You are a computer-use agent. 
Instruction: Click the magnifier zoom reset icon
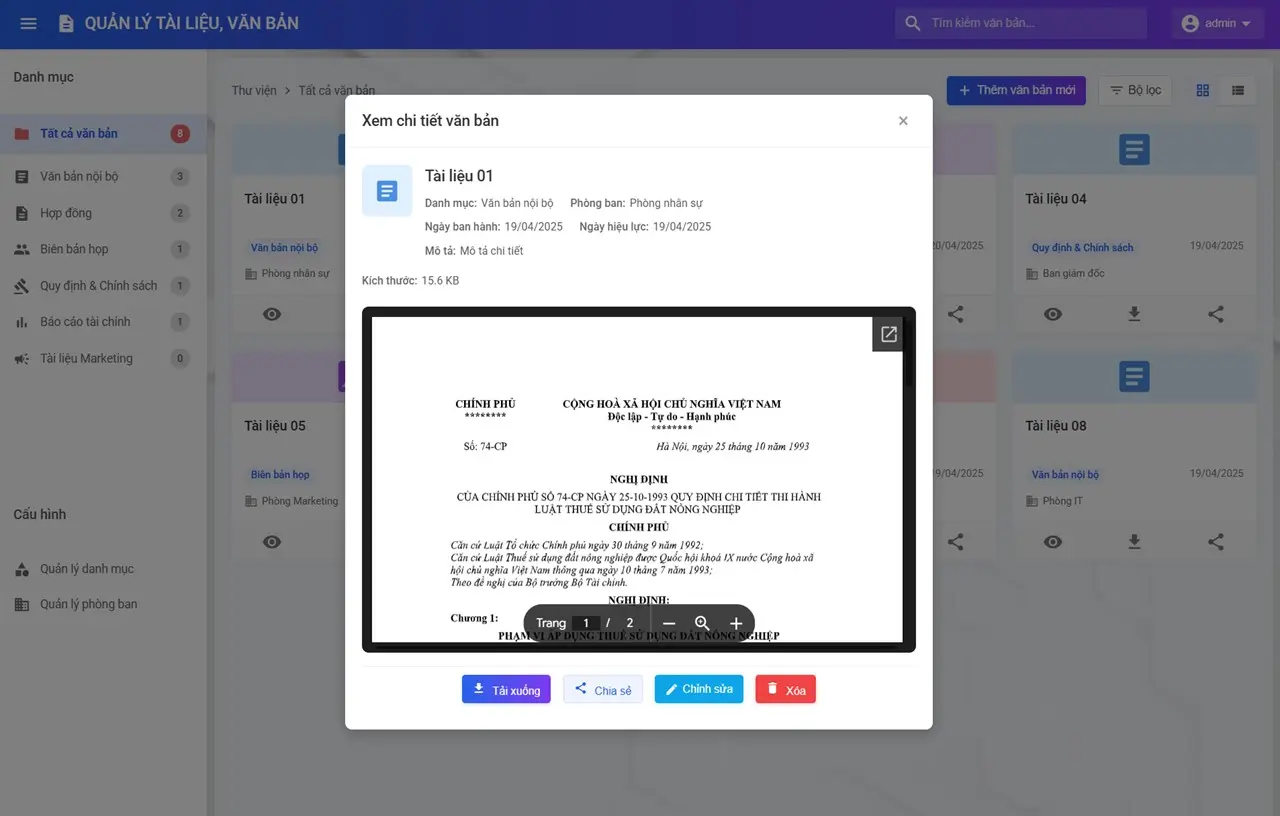[x=702, y=623]
